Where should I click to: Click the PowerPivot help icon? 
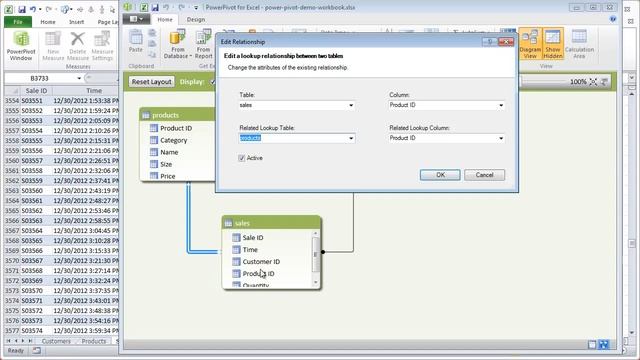point(613,19)
